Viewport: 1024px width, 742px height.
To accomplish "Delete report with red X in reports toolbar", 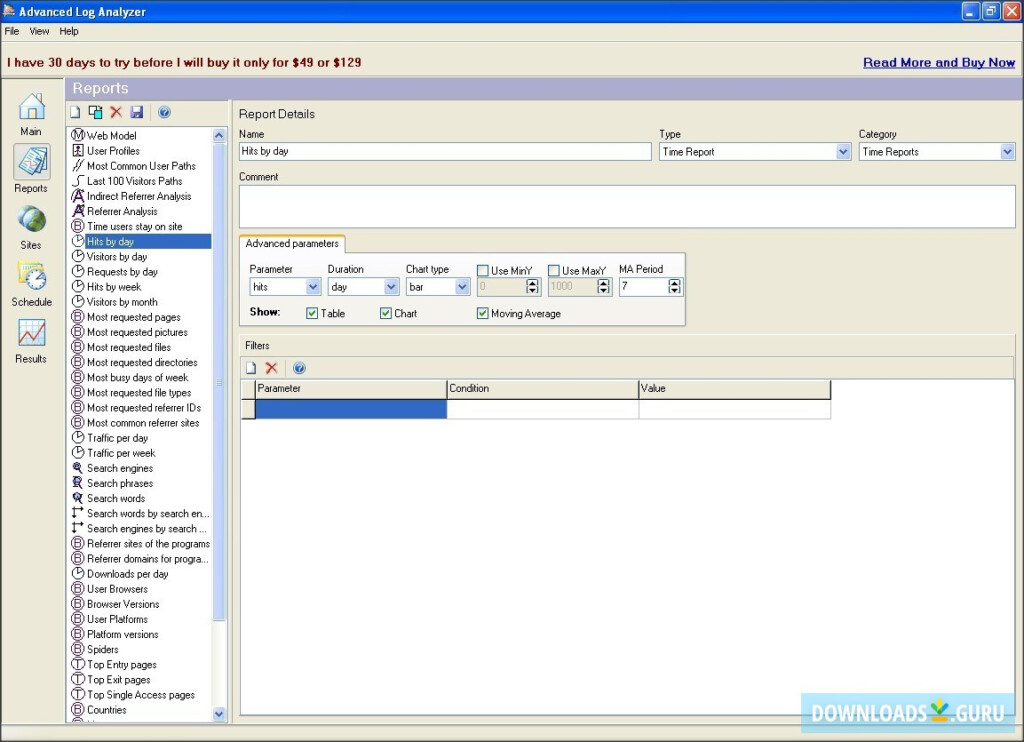I will (x=116, y=112).
